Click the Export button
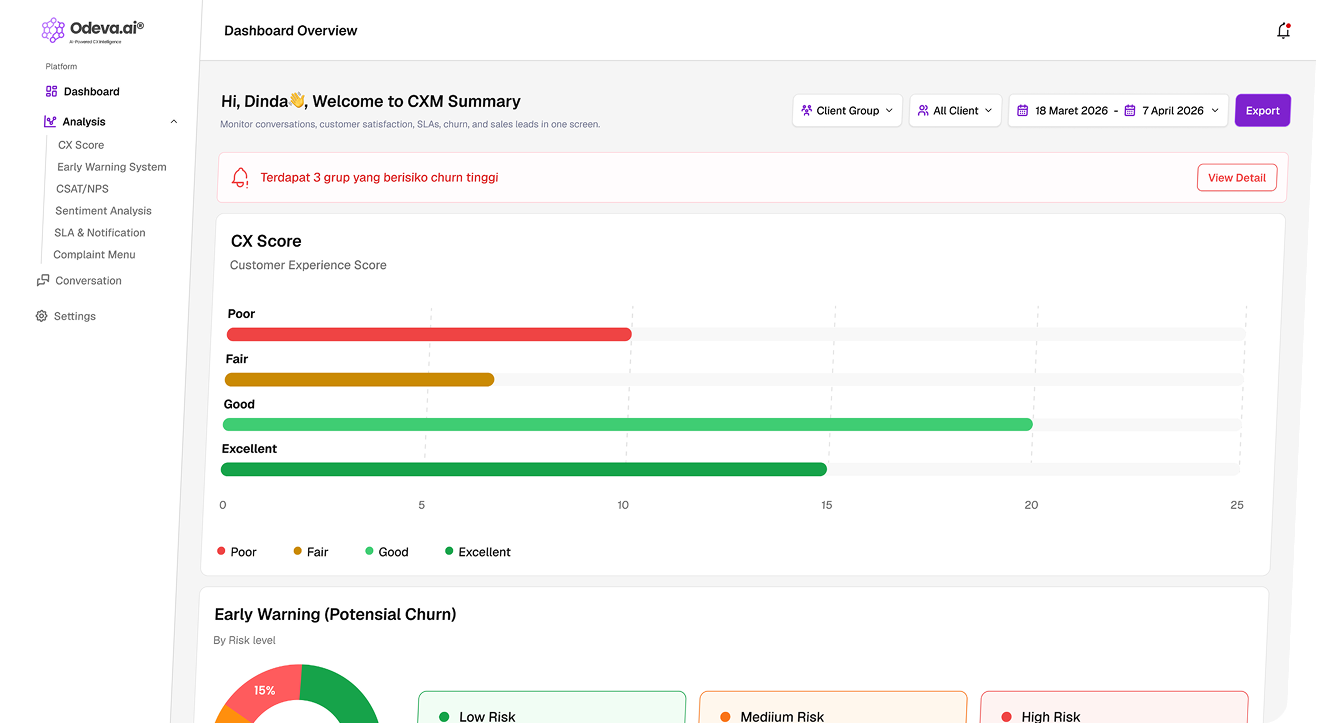1319x724 pixels. [1263, 111]
